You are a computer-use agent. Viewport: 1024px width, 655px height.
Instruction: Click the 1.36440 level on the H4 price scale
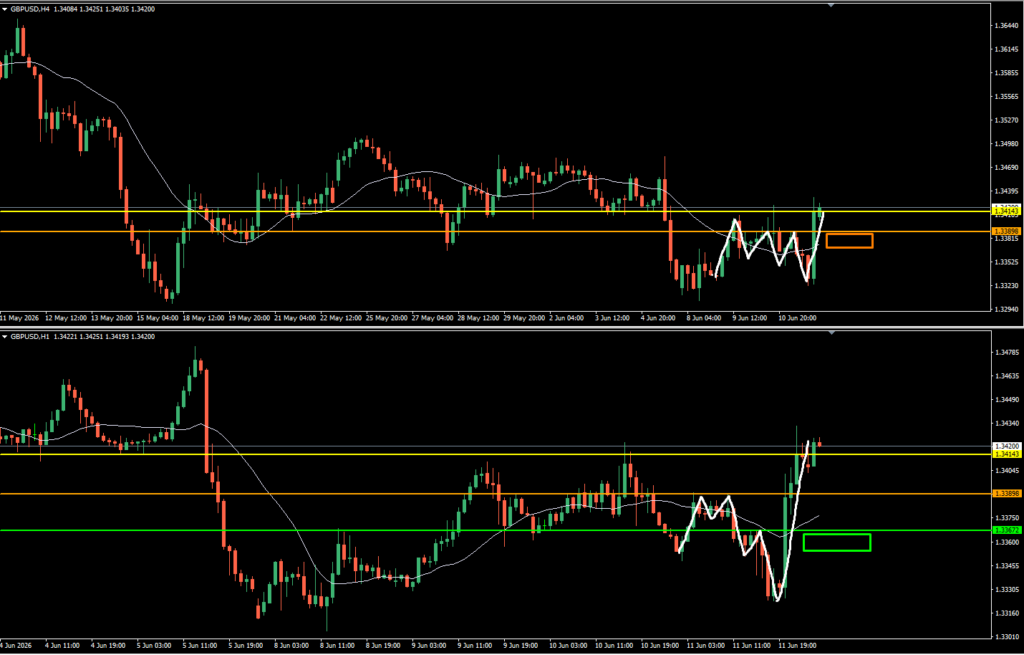[x=1006, y=26]
